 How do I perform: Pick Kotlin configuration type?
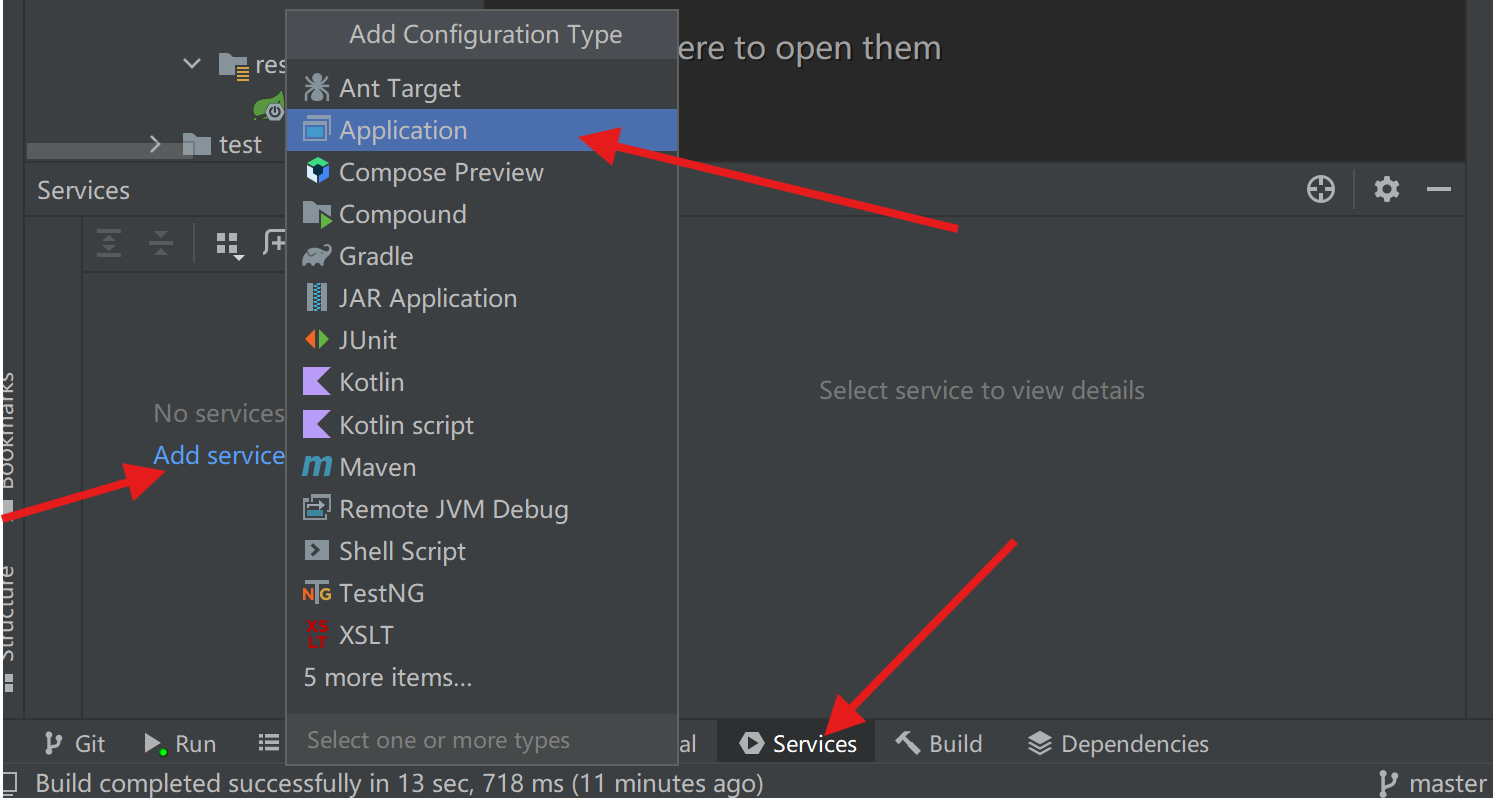tap(482, 382)
